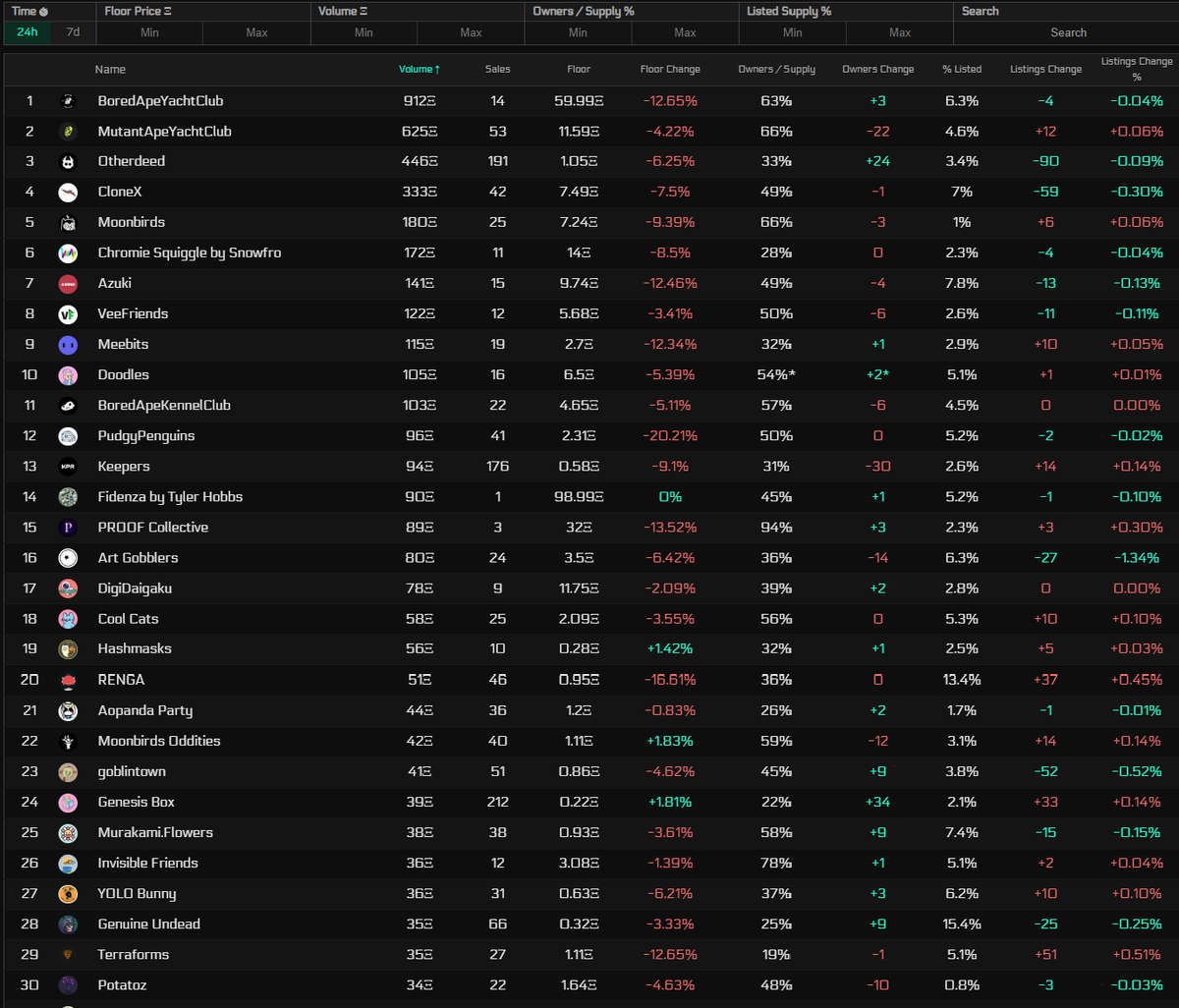The height and width of the screenshot is (1008, 1179).
Task: Click the Fidenza by Tyler Hobbs icon
Action: click(68, 496)
